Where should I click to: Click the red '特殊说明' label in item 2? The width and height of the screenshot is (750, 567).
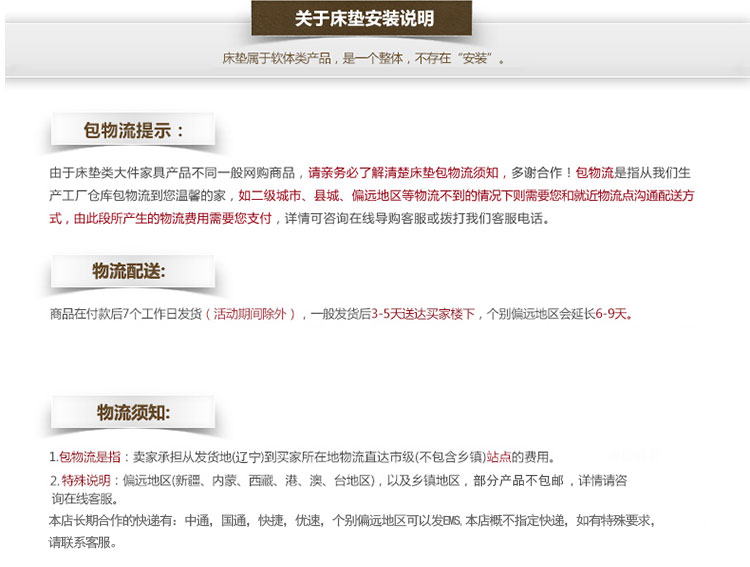88,480
